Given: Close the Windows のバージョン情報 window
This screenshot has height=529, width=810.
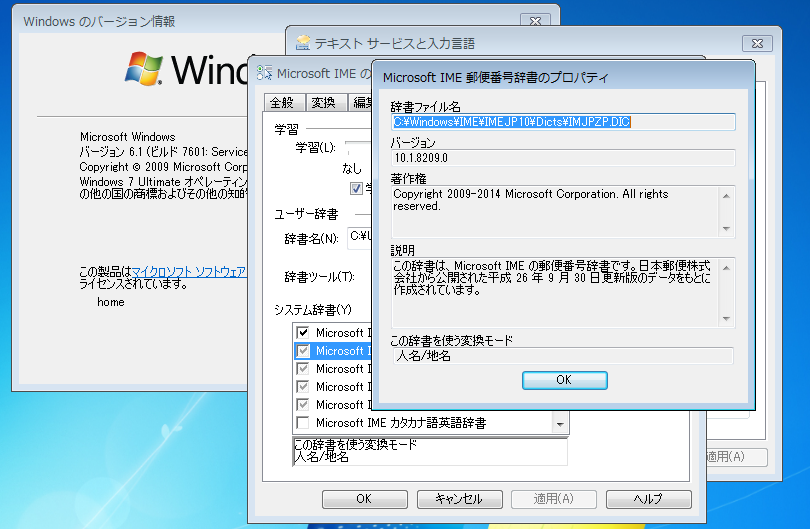Looking at the screenshot, I should 536,20.
